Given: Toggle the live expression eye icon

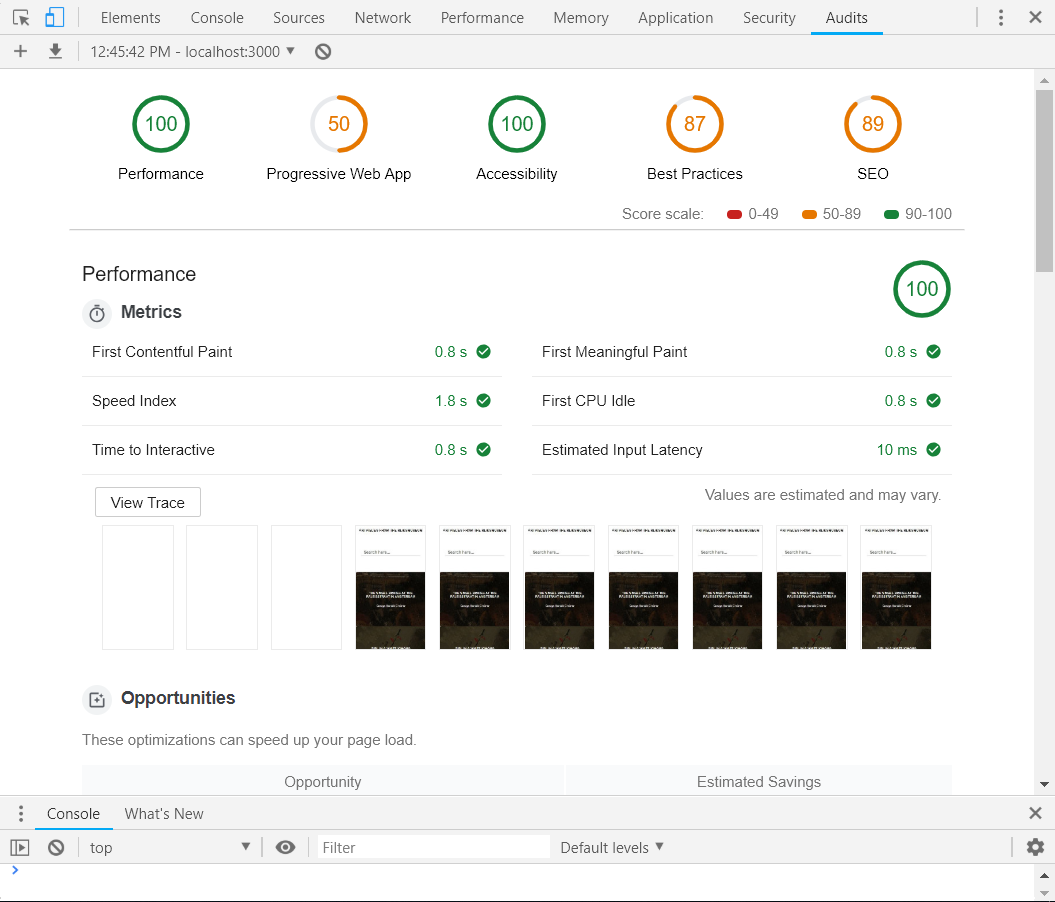Looking at the screenshot, I should 285,848.
